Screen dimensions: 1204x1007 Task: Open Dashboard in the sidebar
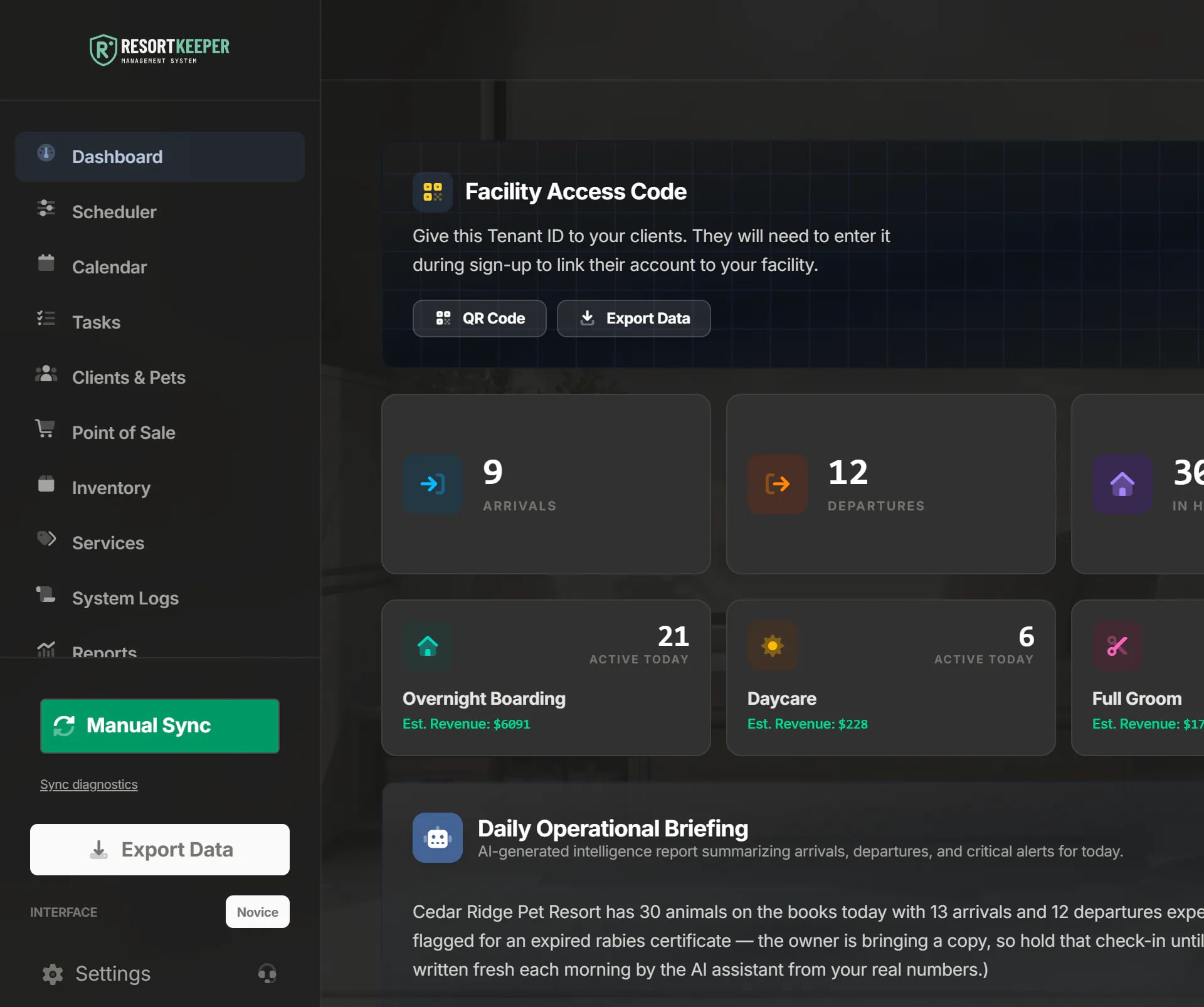tap(160, 157)
